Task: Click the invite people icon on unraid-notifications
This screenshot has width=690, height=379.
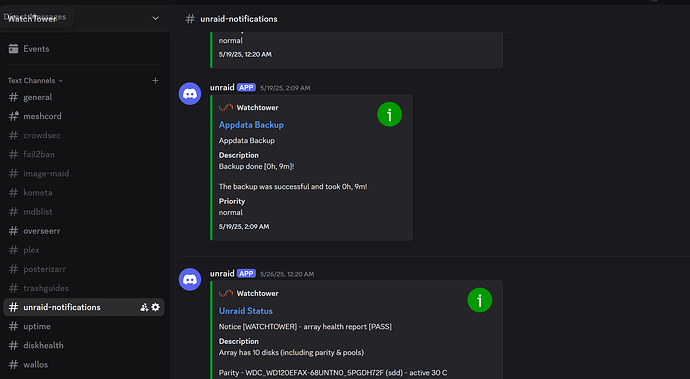Action: pyautogui.click(x=144, y=307)
